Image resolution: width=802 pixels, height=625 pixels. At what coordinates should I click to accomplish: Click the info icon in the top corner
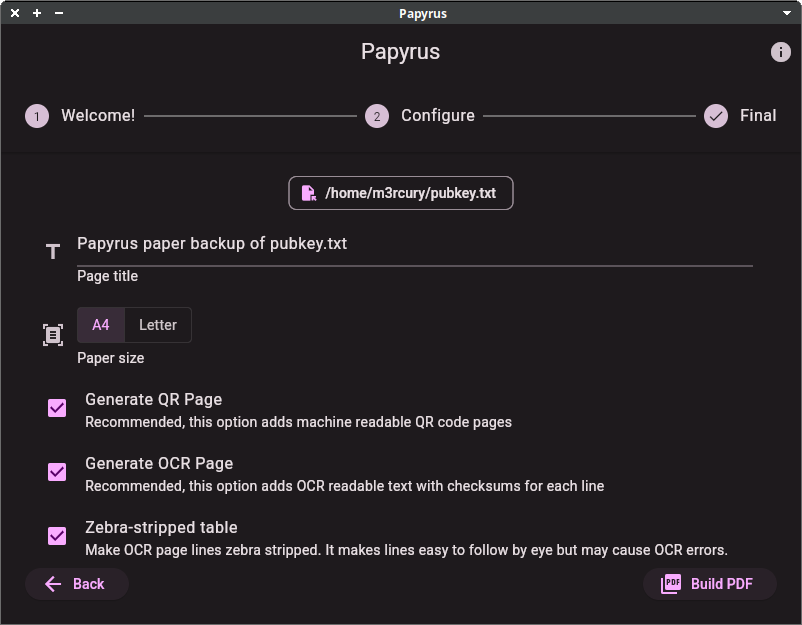click(x=781, y=52)
